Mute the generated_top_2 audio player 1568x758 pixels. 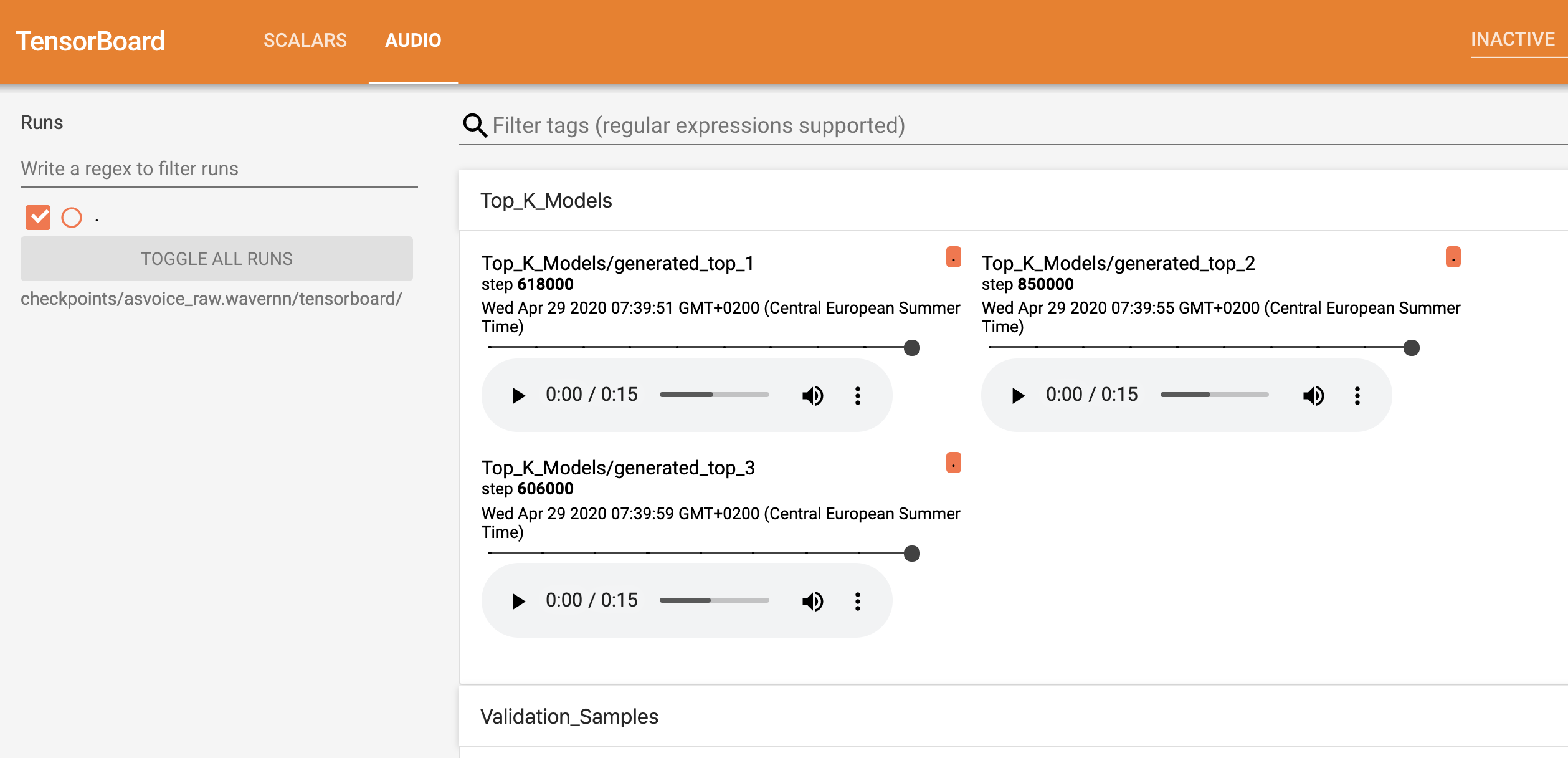(x=1313, y=395)
